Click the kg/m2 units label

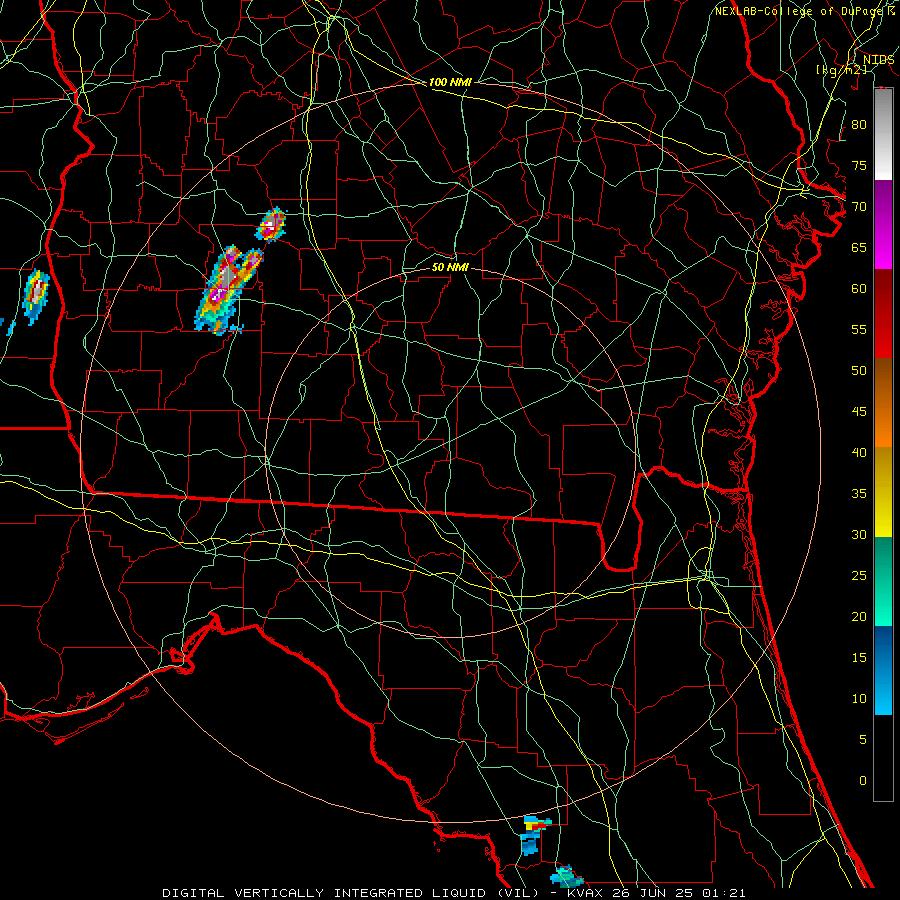tap(841, 70)
